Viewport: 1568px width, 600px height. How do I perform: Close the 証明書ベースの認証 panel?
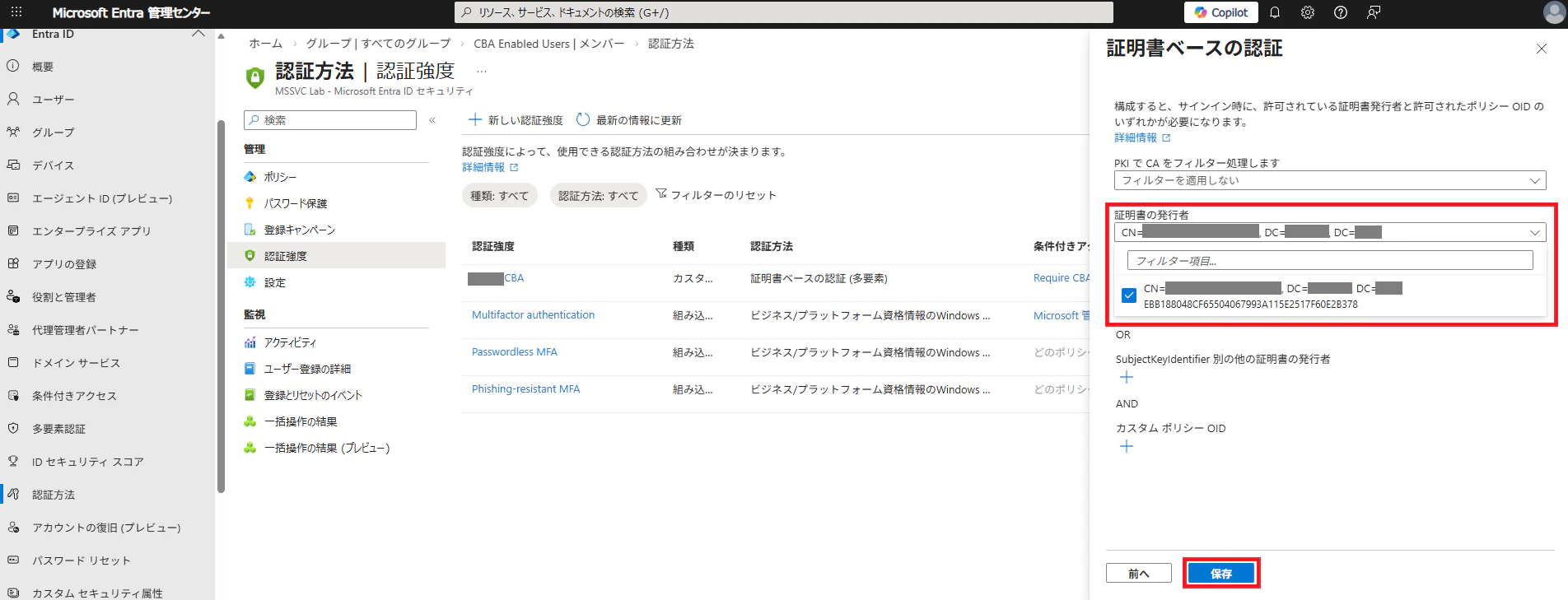(x=1542, y=49)
